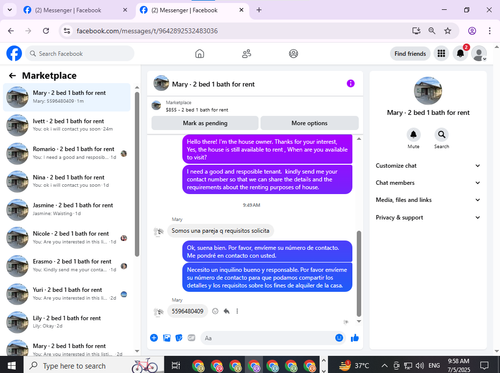Reply to the 5596480409 message
Screen dimensions: 500x373
(x=227, y=311)
